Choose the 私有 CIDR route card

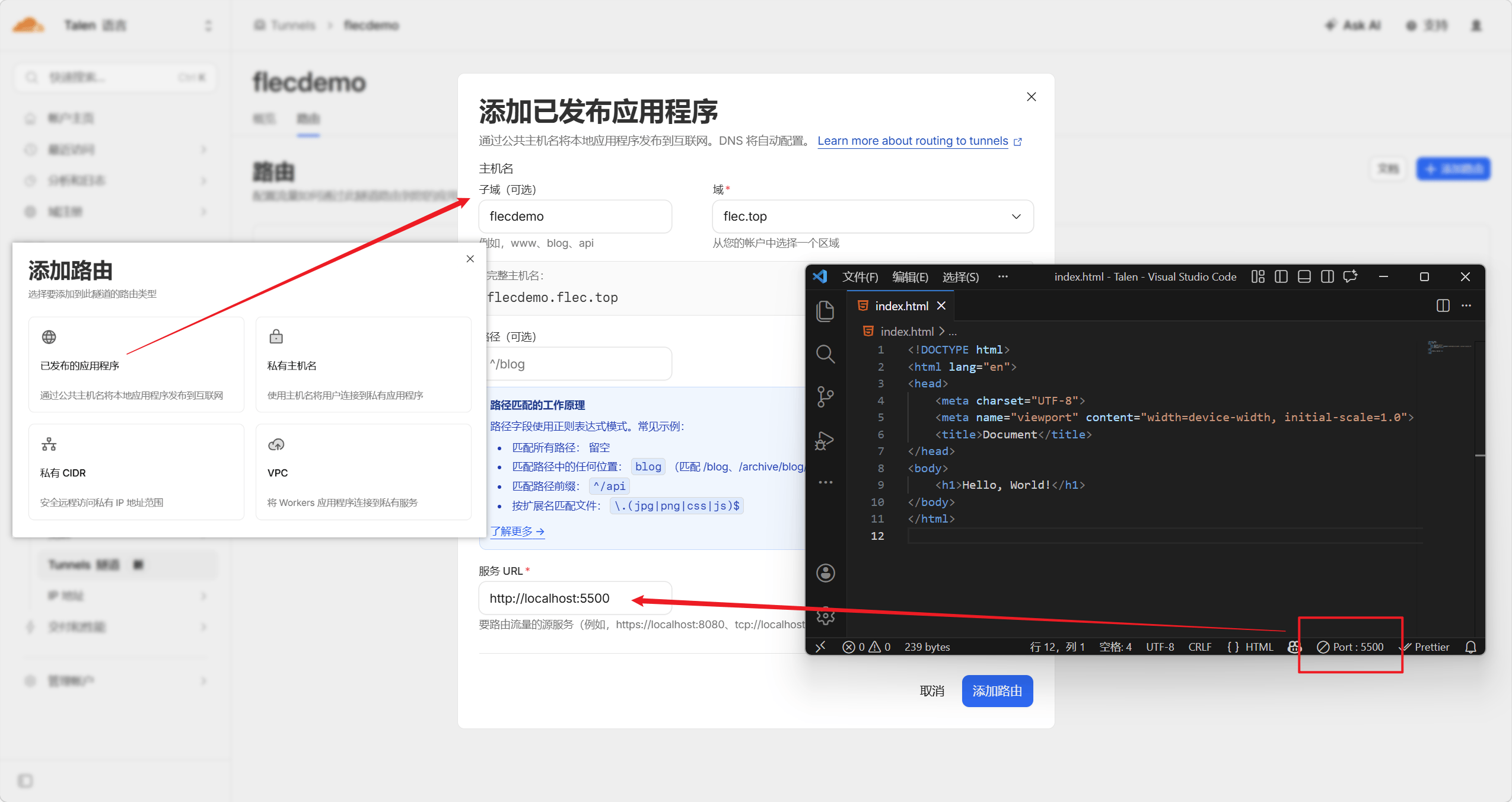(136, 472)
